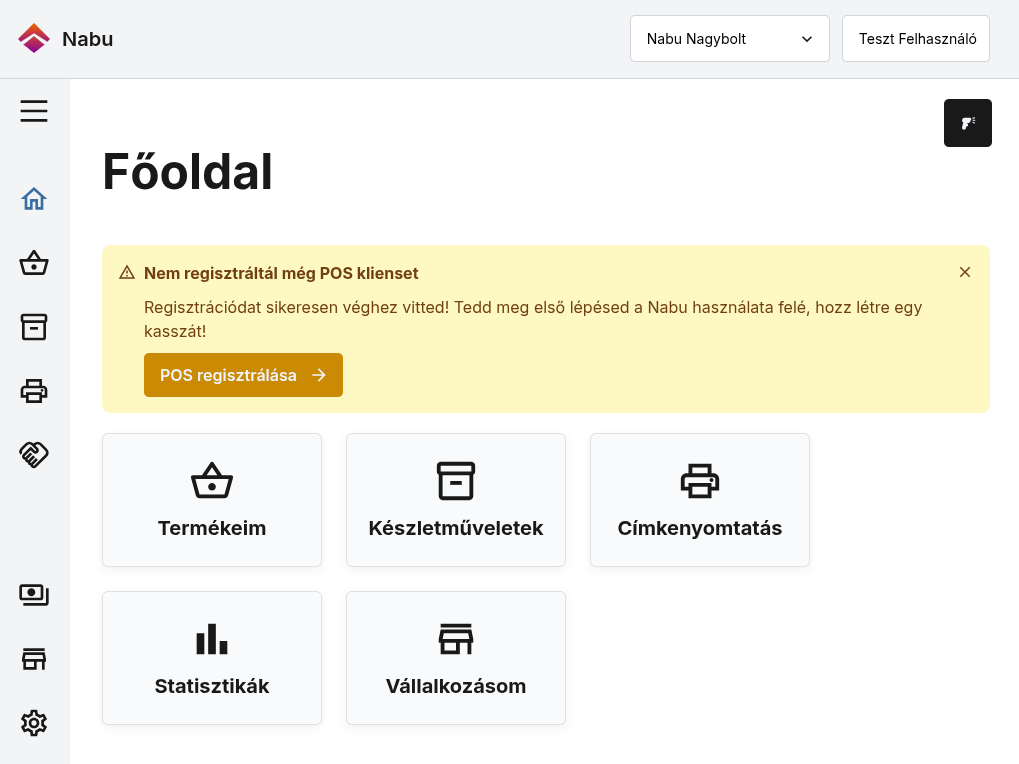
Task: Open payments via sidebar cash icon
Action: click(34, 594)
